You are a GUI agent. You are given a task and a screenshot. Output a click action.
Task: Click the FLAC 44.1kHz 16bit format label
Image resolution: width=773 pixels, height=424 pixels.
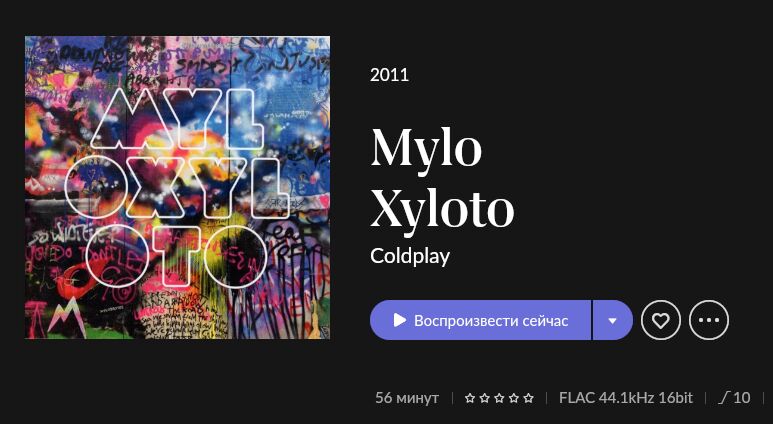click(x=626, y=398)
